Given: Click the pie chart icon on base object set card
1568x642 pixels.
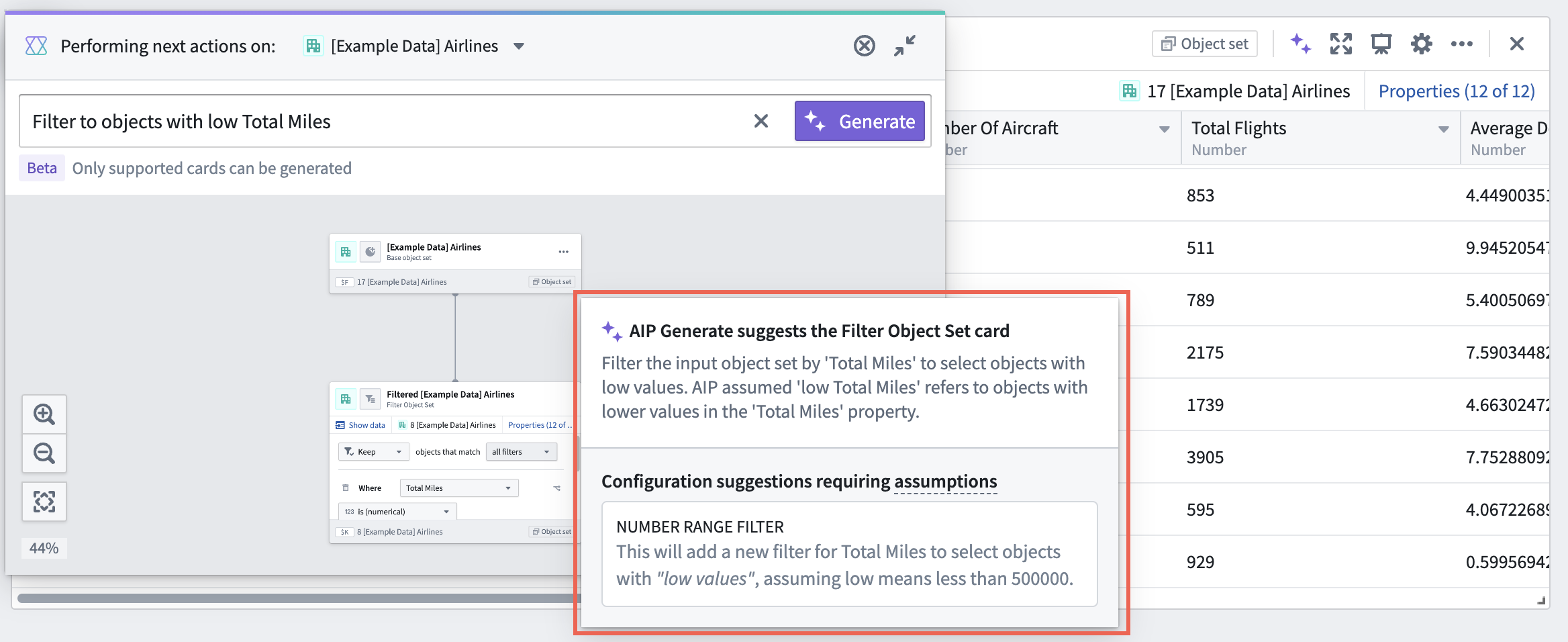Looking at the screenshot, I should pyautogui.click(x=370, y=252).
